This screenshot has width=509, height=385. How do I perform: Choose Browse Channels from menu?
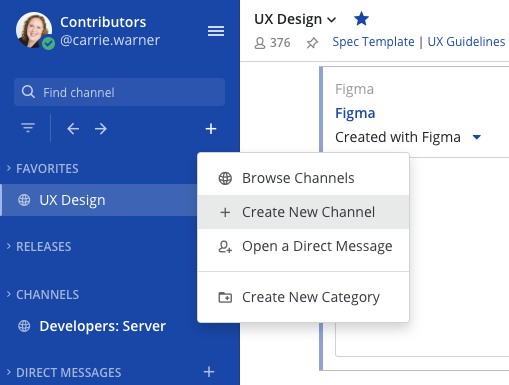[x=303, y=178]
